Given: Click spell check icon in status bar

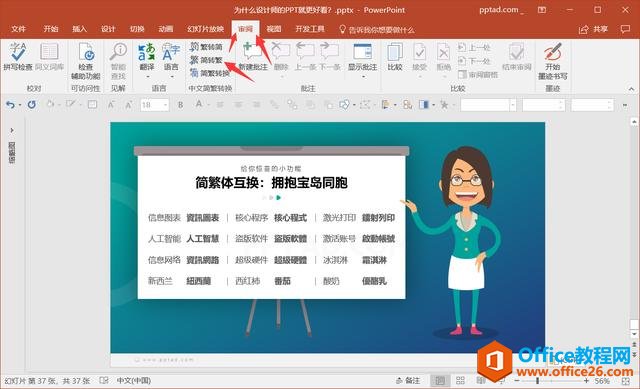Looking at the screenshot, I should pyautogui.click(x=104, y=380).
